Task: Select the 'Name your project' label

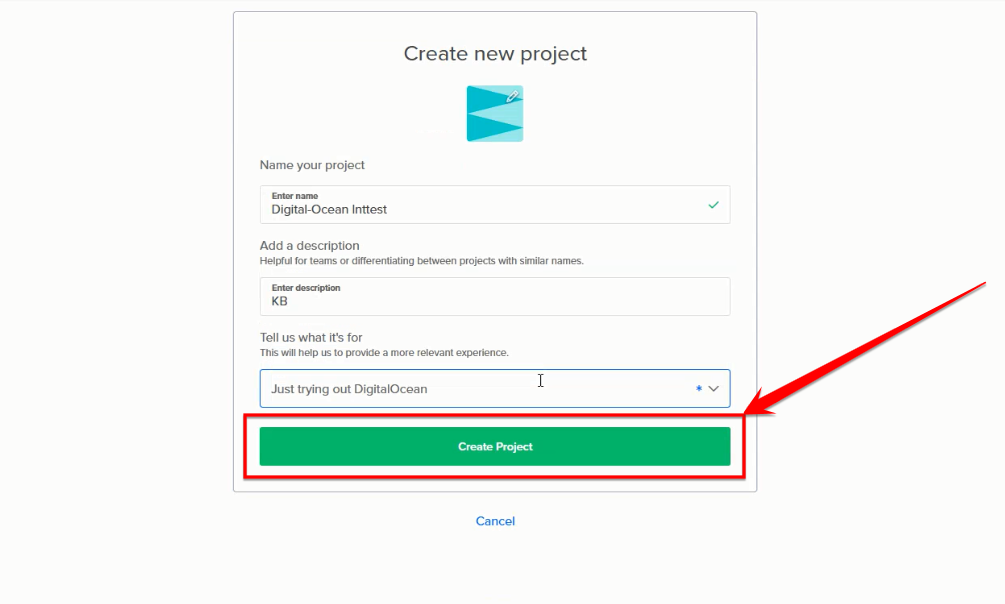Action: tap(312, 165)
